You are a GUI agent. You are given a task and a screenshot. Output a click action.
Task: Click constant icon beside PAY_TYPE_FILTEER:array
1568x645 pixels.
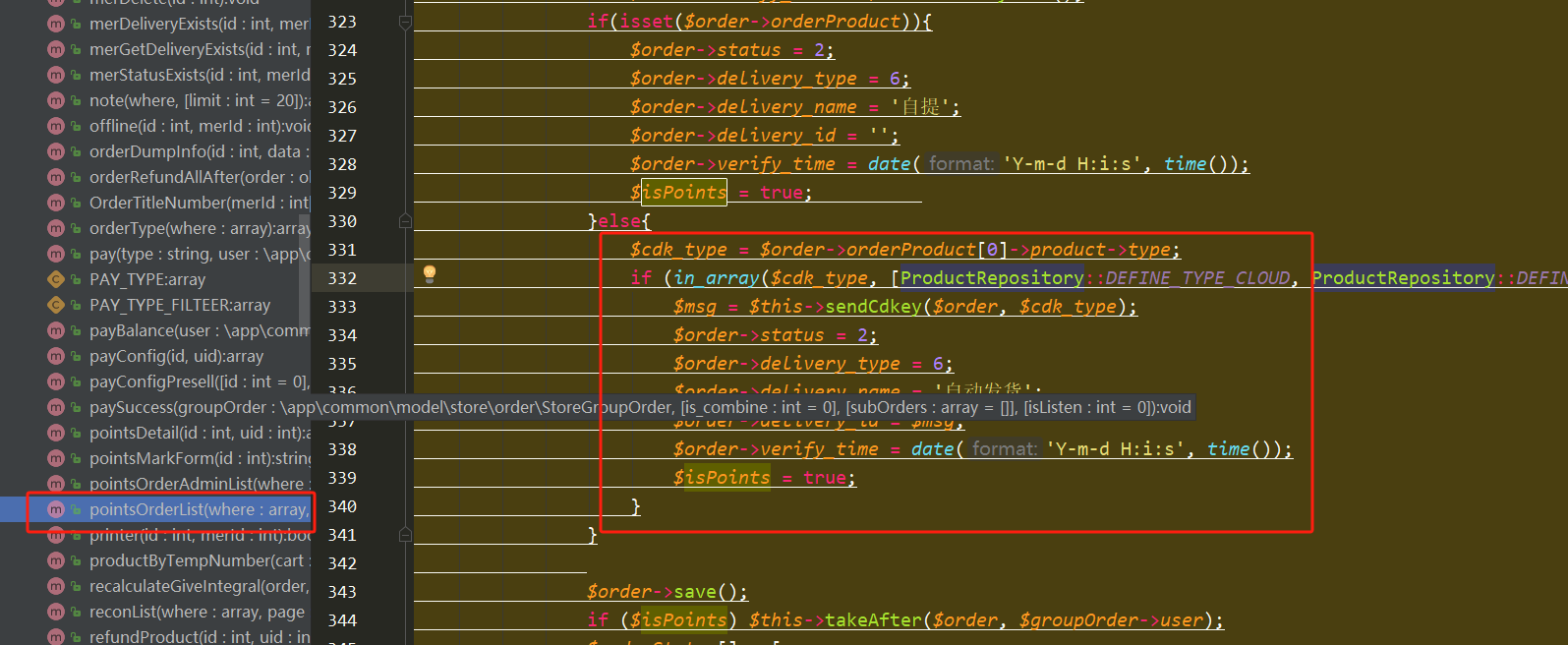point(56,305)
